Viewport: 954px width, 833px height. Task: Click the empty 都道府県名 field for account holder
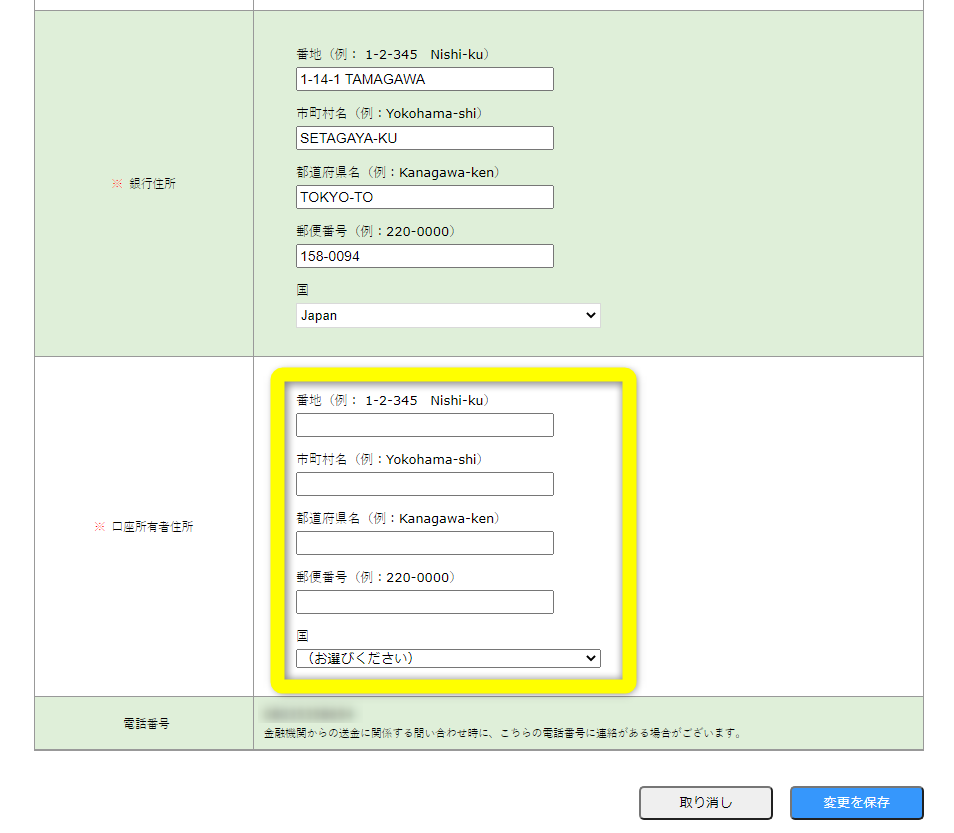424,543
